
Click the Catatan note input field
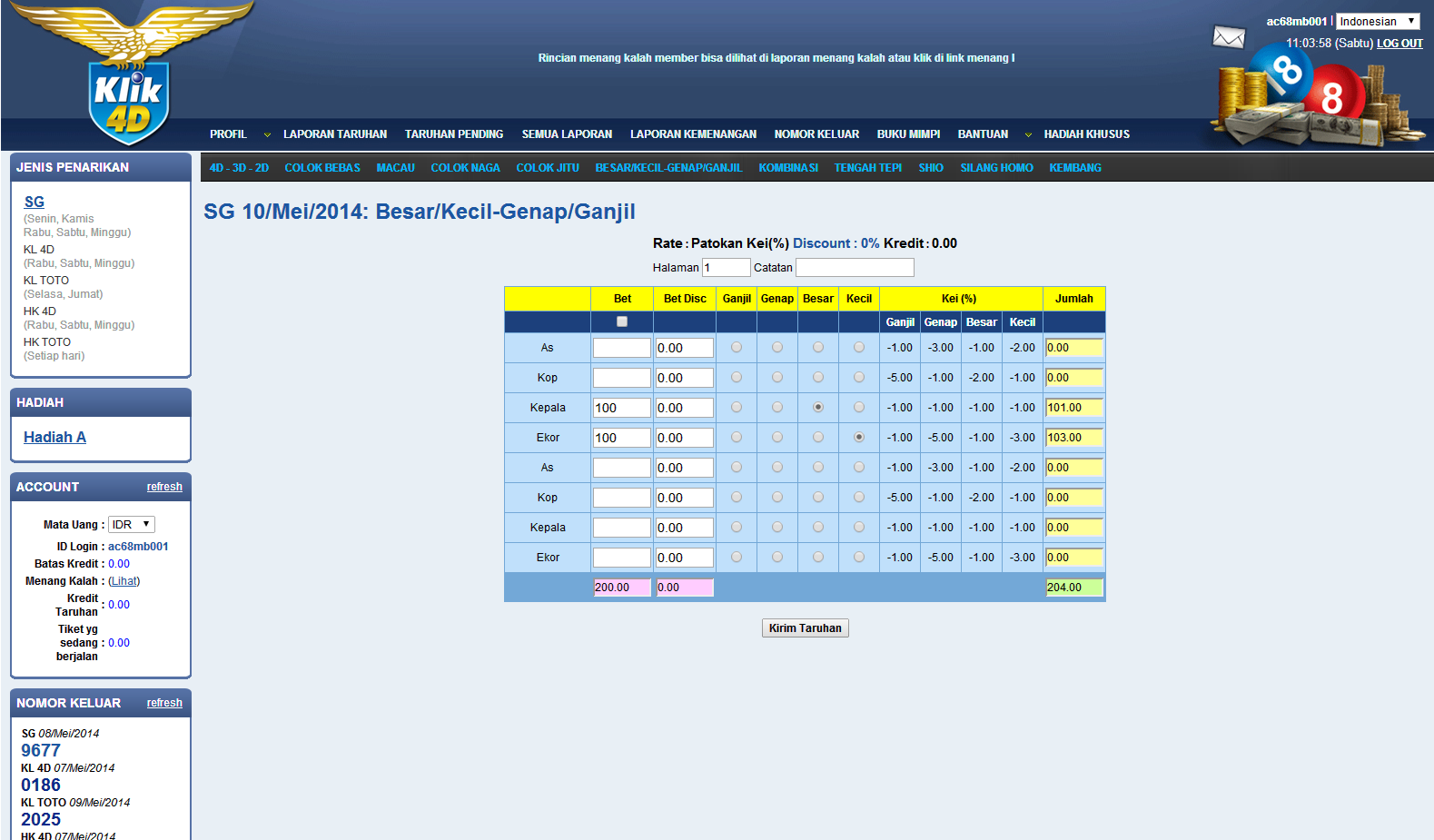[855, 268]
